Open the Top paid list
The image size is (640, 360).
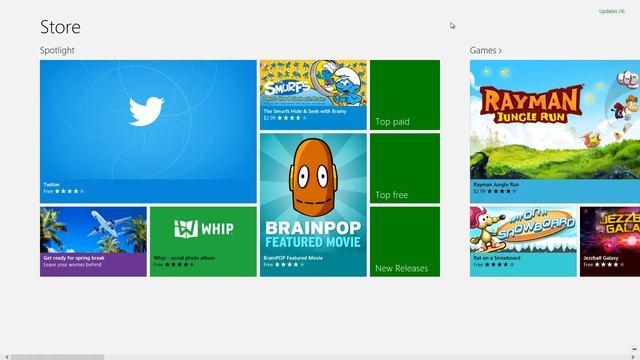405,95
